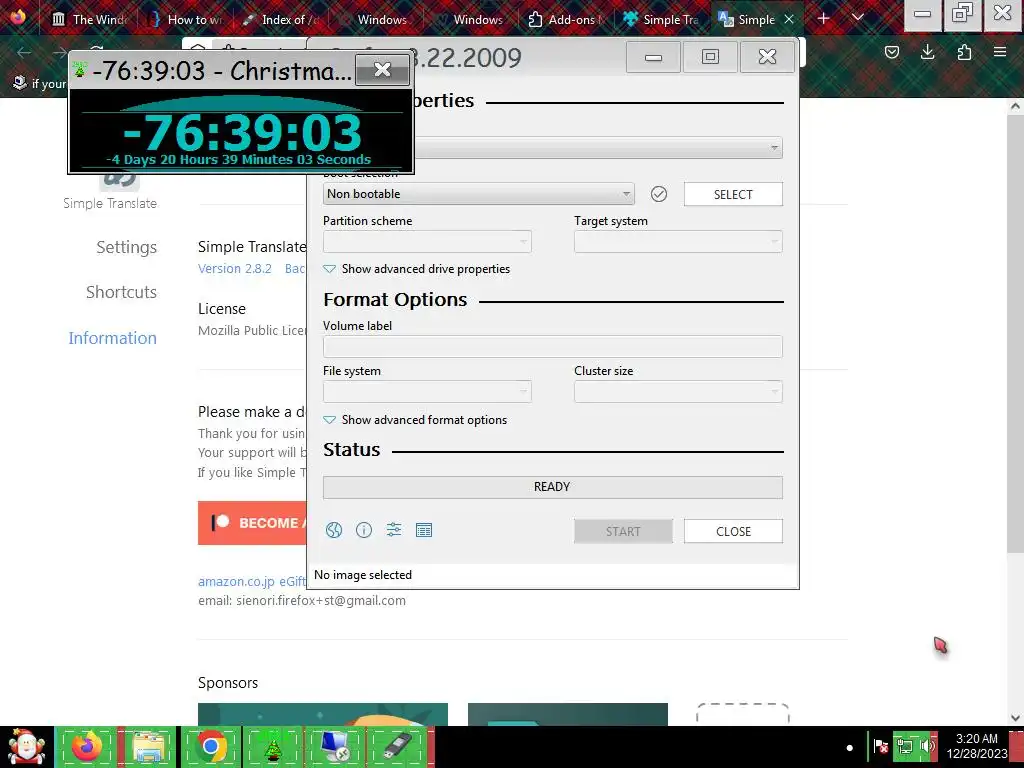The width and height of the screenshot is (1024, 768).
Task: List all Firefox tabs with chevron
Action: pyautogui.click(x=858, y=18)
